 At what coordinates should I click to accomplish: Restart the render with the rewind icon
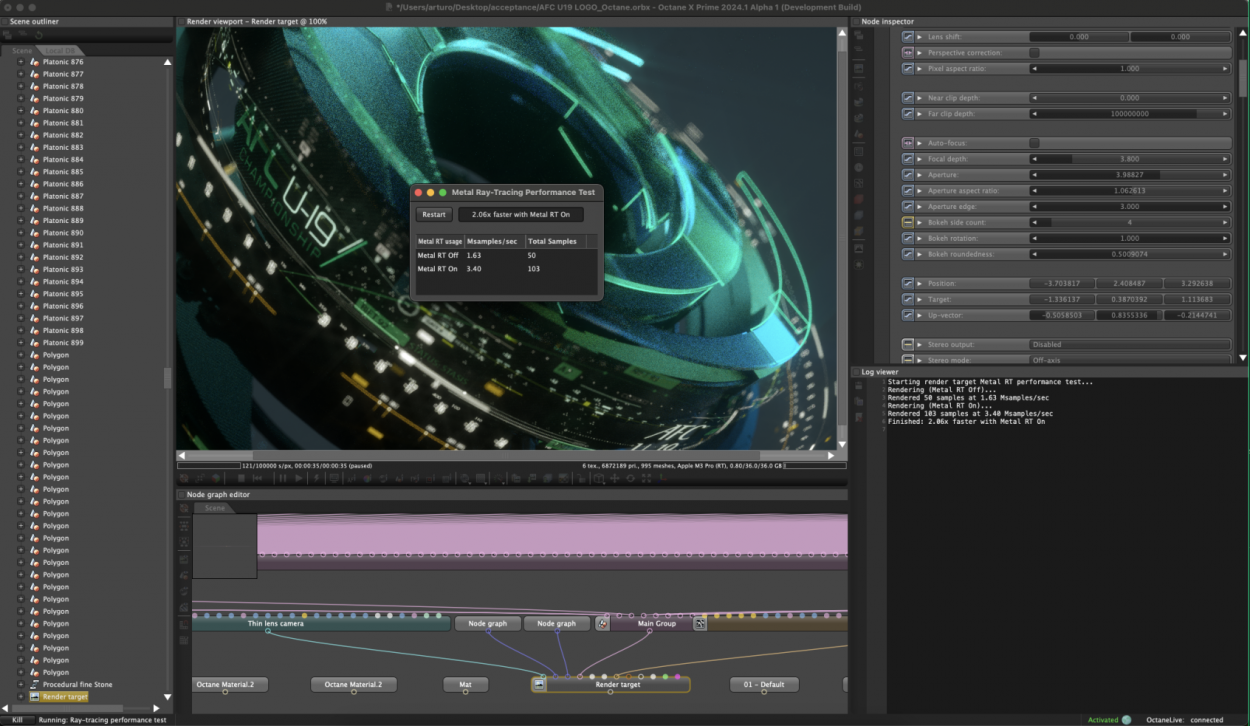pos(260,478)
